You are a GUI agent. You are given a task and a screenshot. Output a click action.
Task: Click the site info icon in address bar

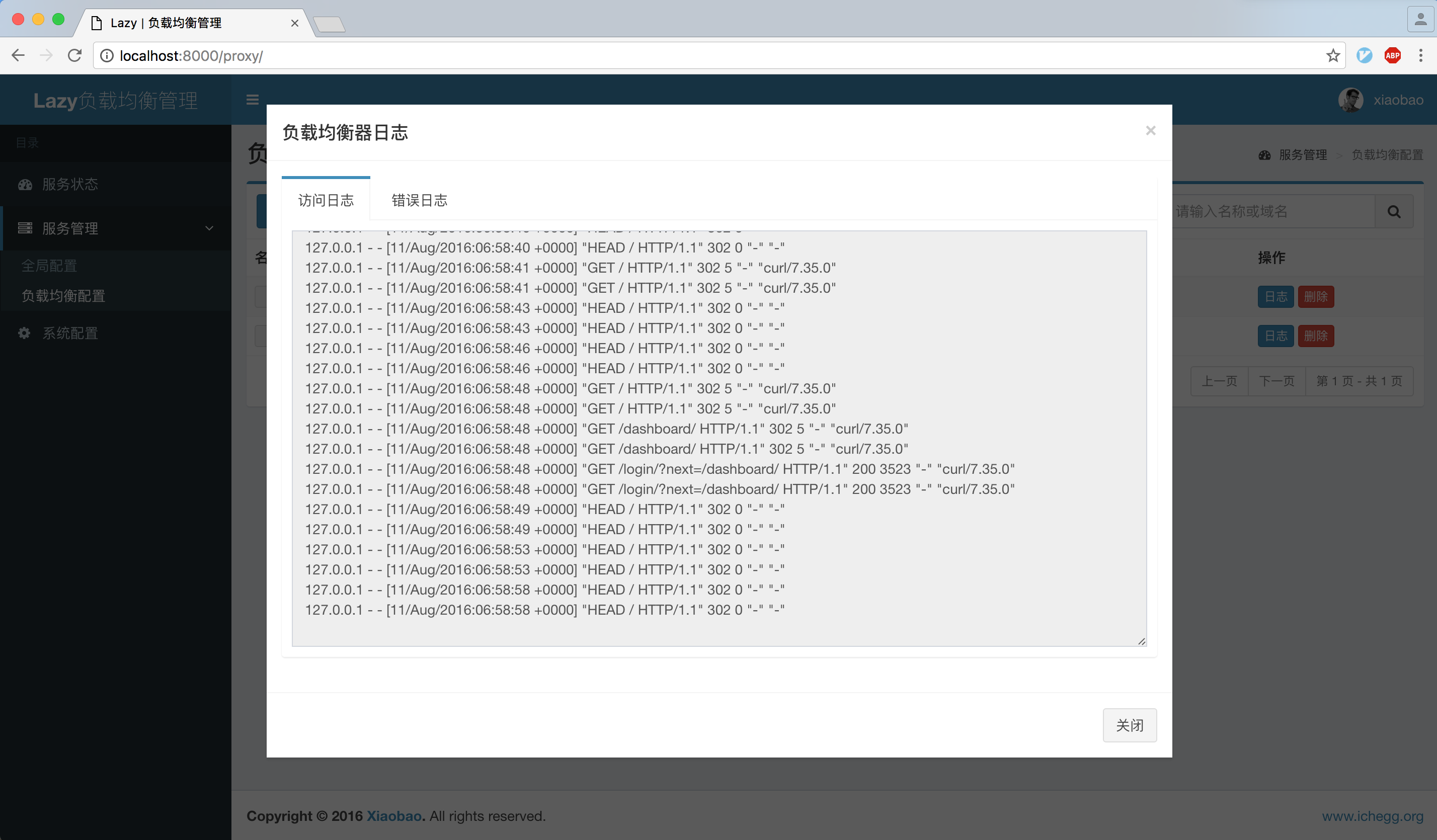pos(107,55)
